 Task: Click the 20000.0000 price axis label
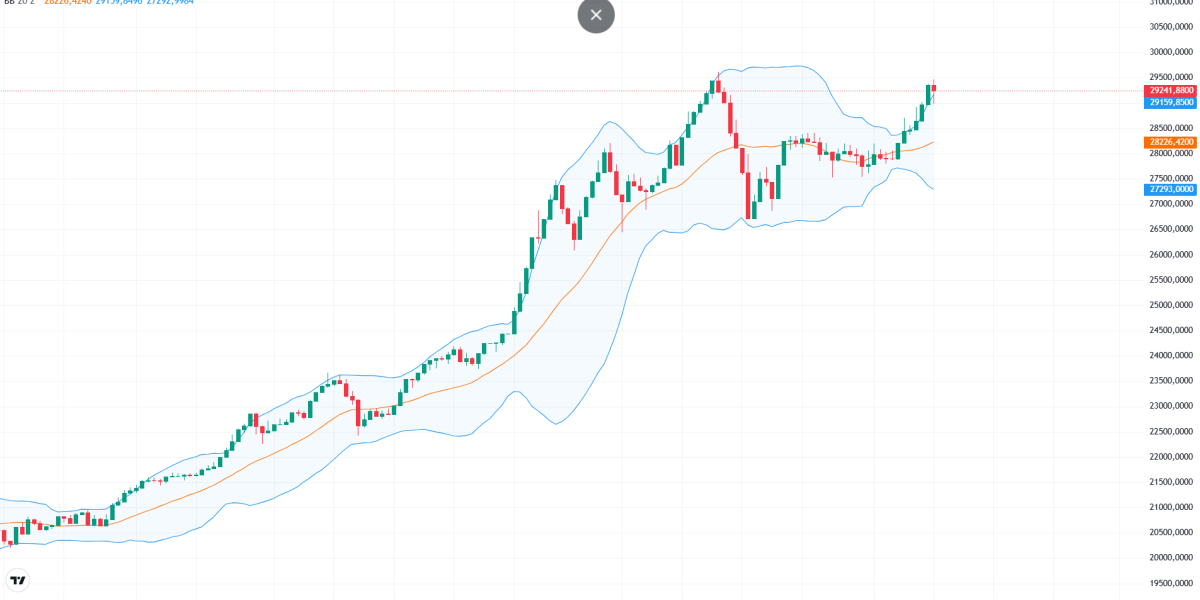pyautogui.click(x=1171, y=558)
